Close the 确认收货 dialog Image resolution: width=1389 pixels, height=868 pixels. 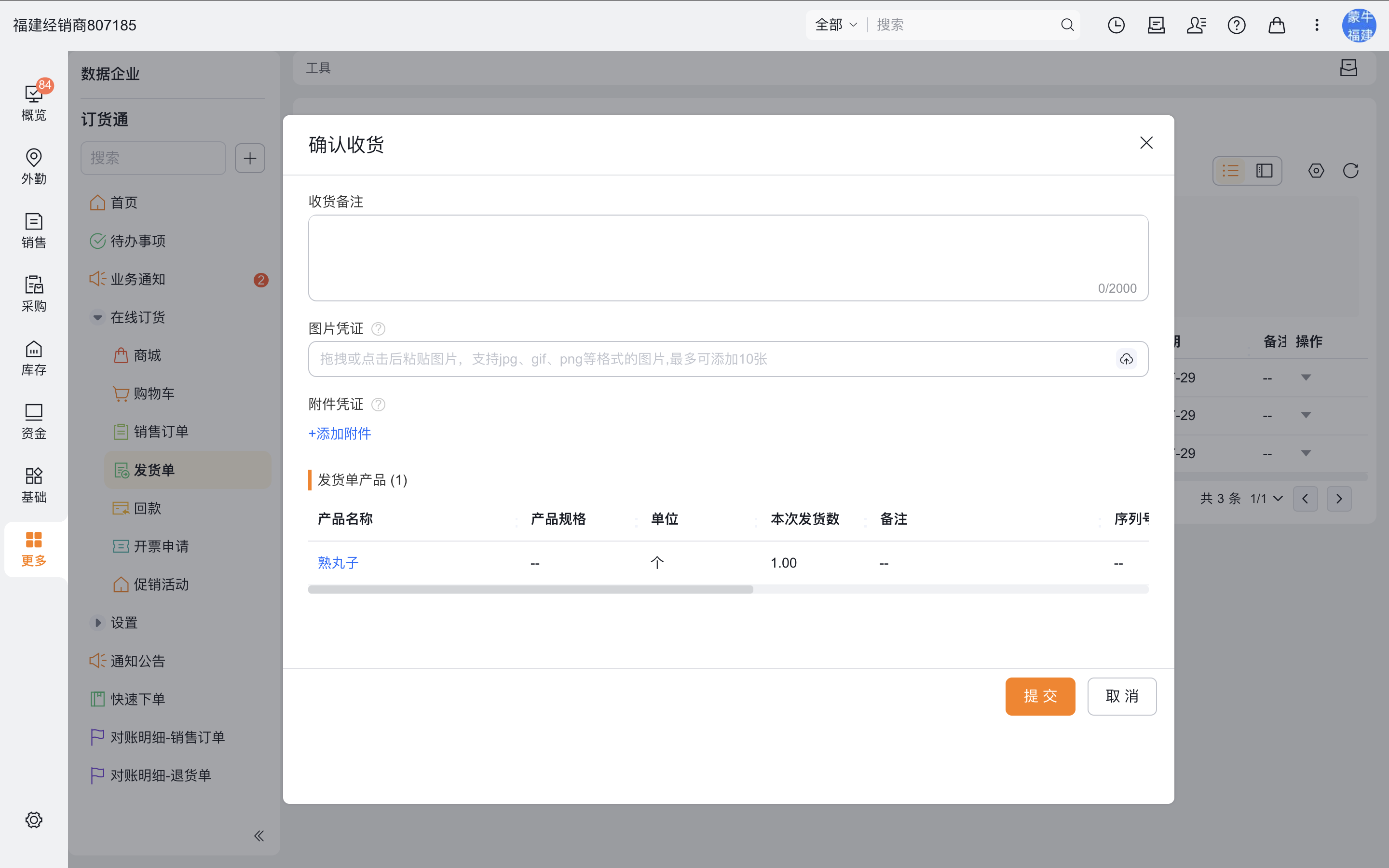(1145, 143)
